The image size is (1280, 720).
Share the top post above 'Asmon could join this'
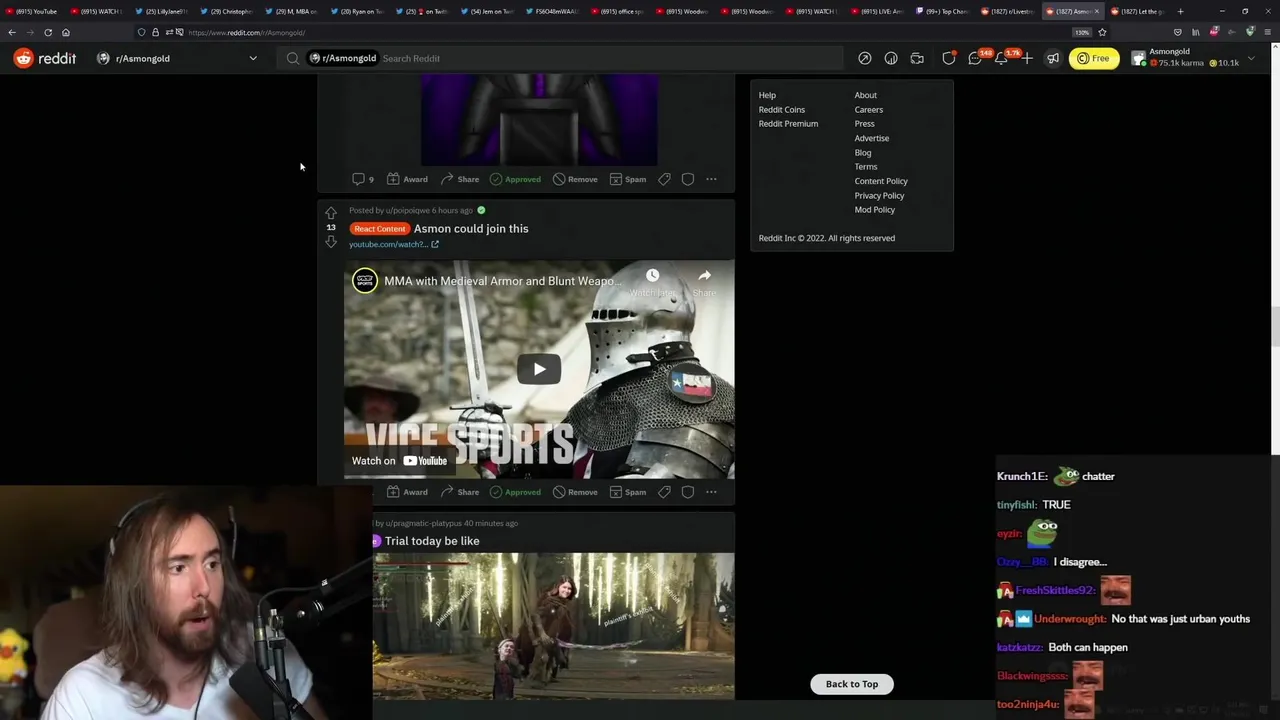459,179
